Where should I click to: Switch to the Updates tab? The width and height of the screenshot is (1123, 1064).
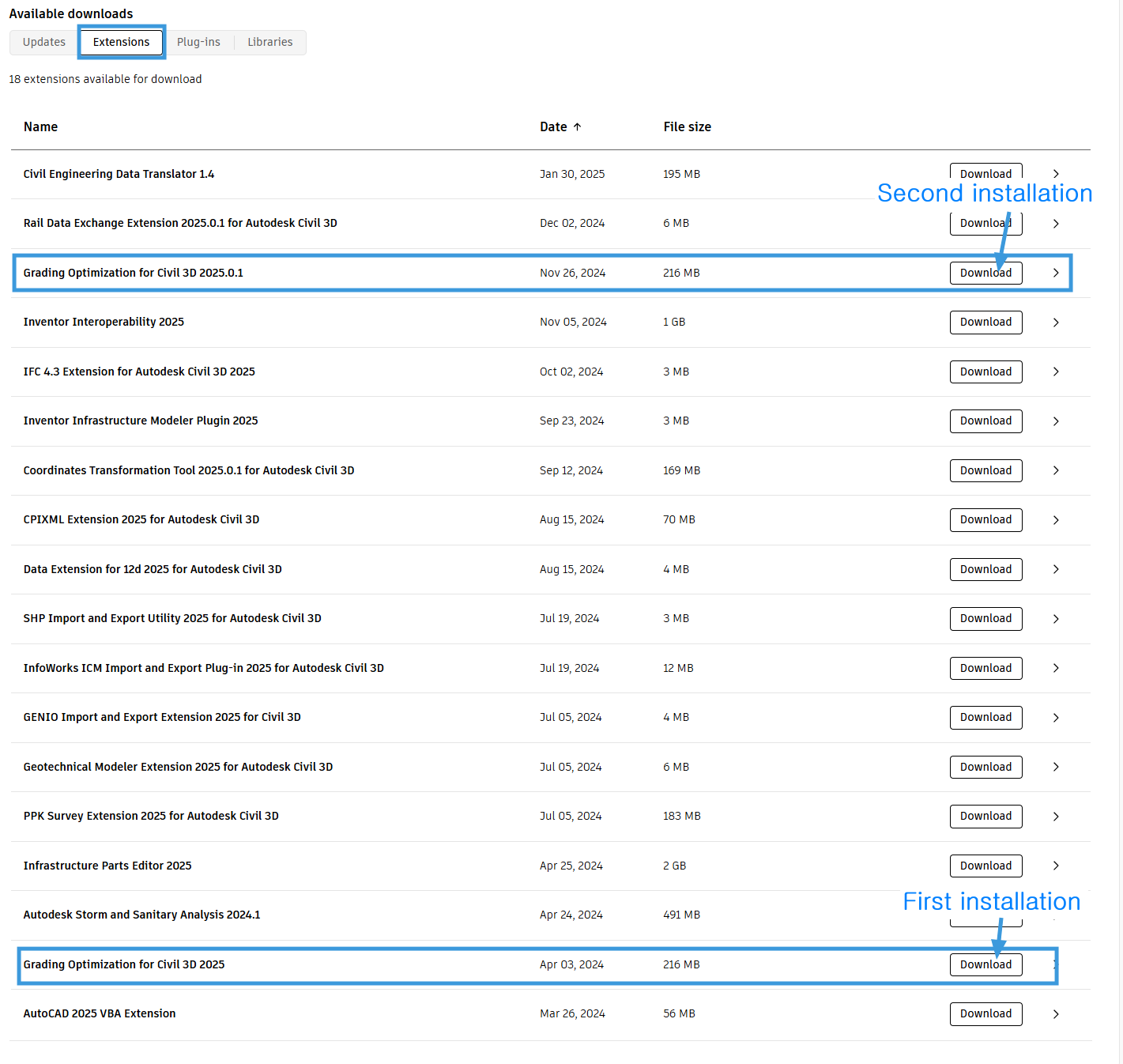coord(44,42)
